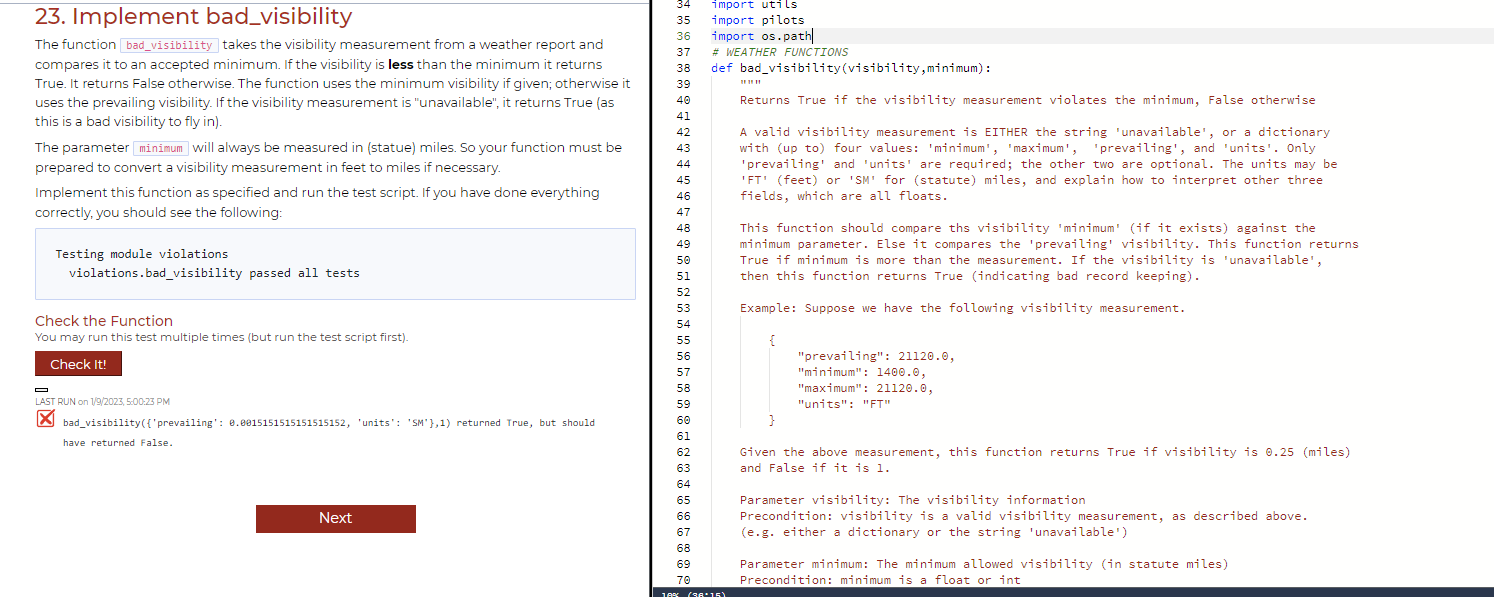The height and width of the screenshot is (597, 1494).
Task: Select the bad_visibility inline code badge
Action: pos(168,45)
